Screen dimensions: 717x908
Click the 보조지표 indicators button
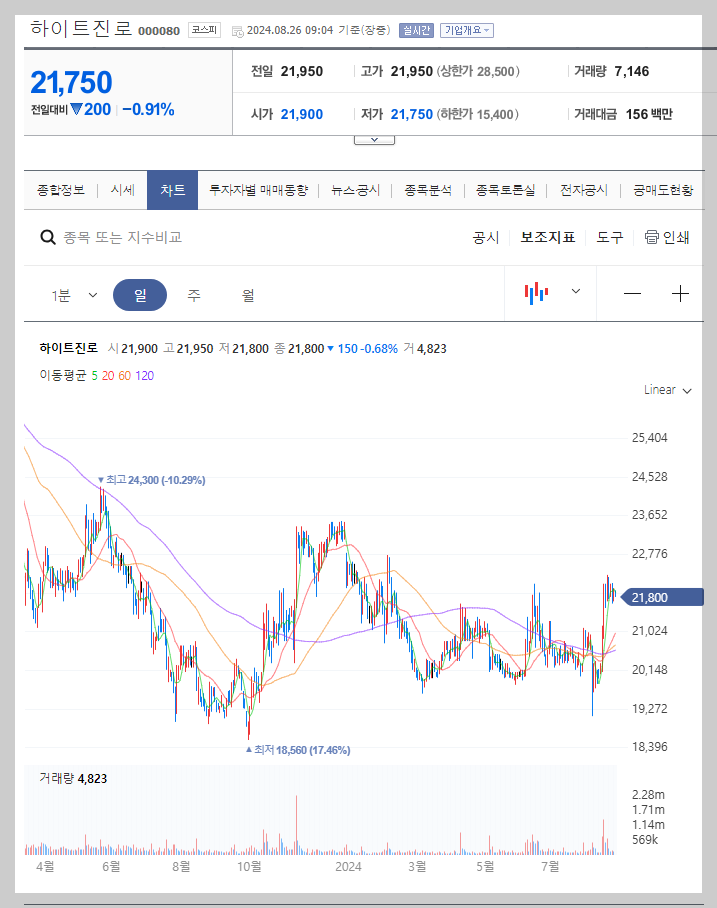(547, 238)
